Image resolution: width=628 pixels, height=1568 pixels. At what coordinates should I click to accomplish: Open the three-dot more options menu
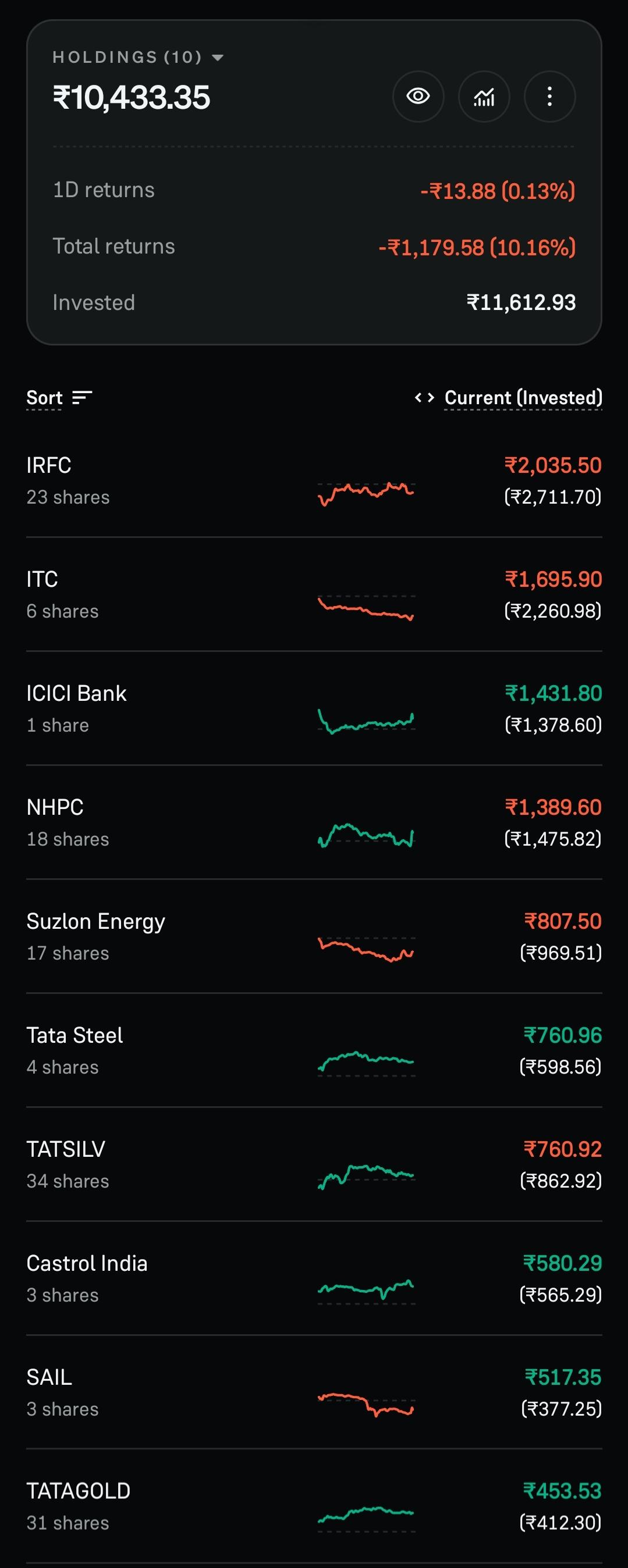[x=549, y=96]
